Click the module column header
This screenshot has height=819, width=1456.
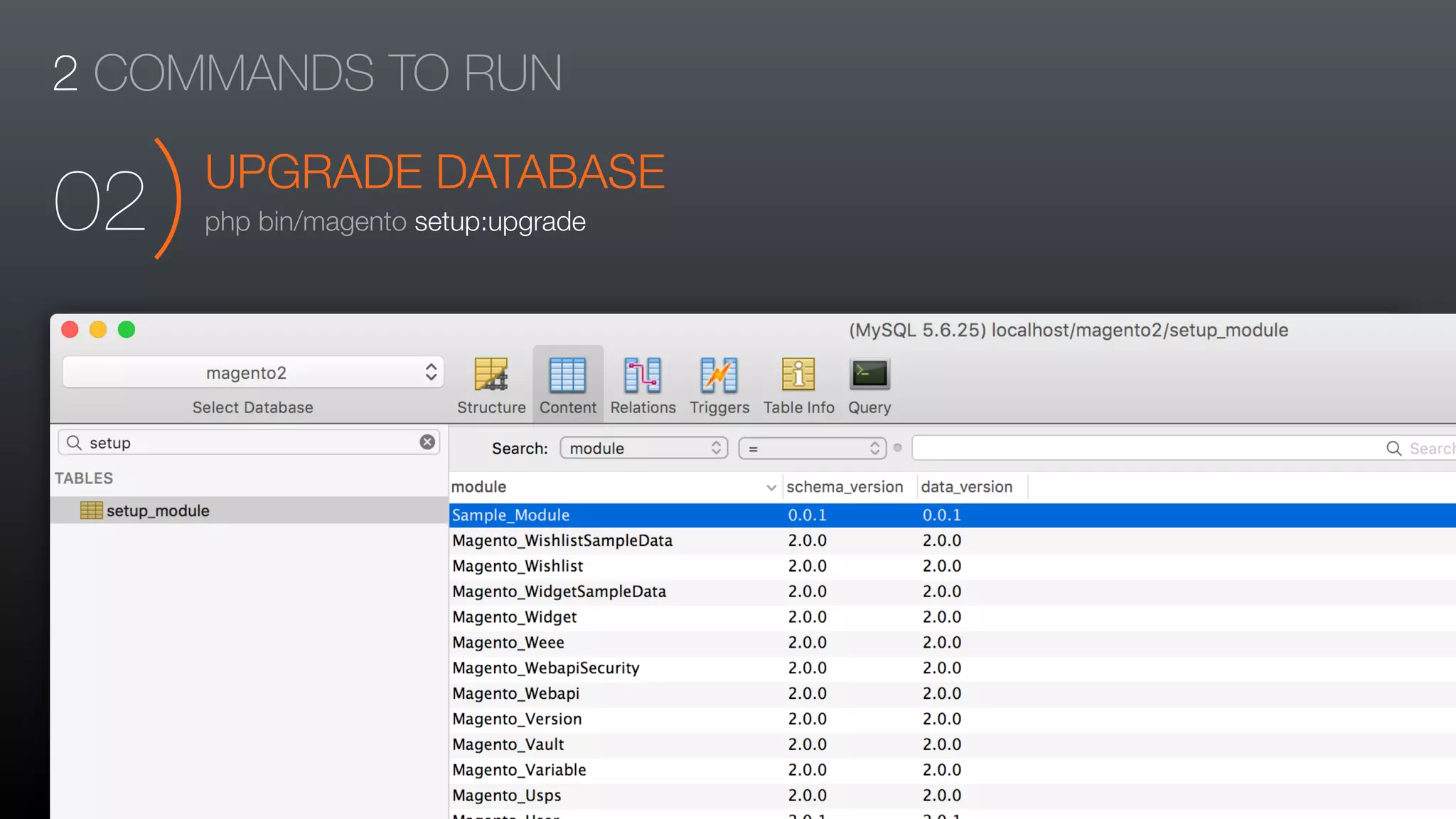coord(616,487)
